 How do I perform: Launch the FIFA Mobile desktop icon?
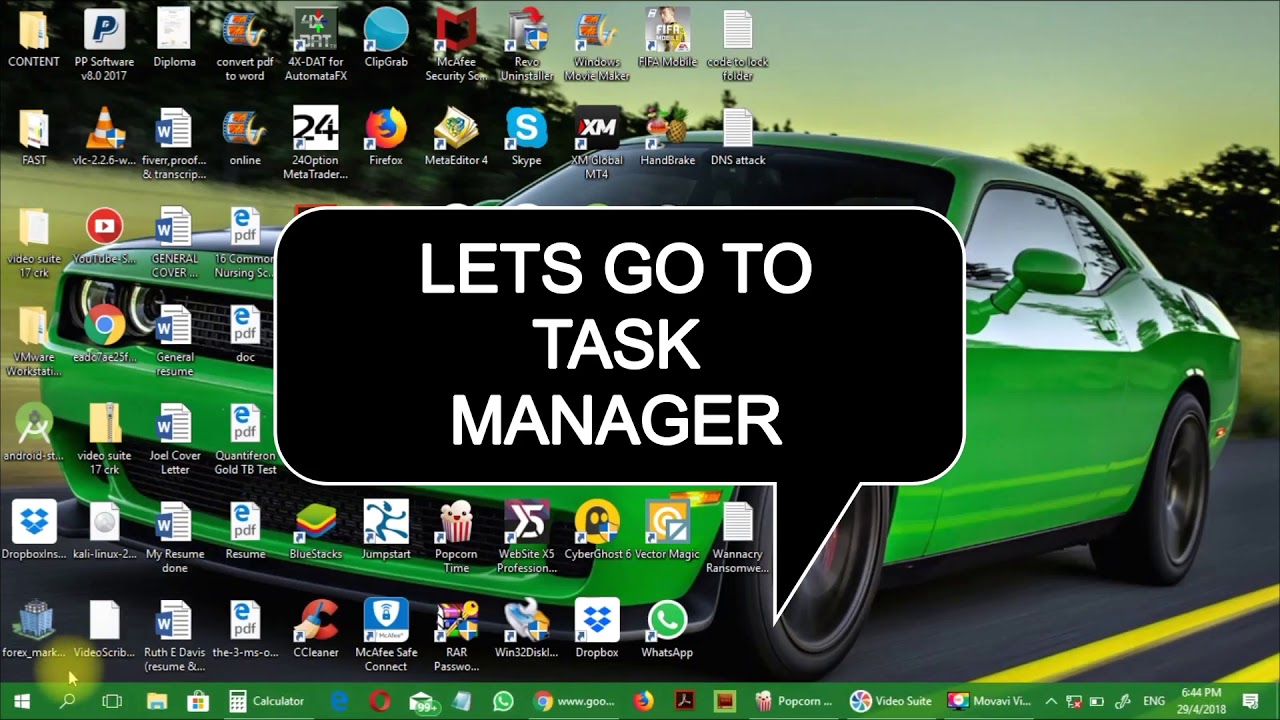[x=667, y=39]
